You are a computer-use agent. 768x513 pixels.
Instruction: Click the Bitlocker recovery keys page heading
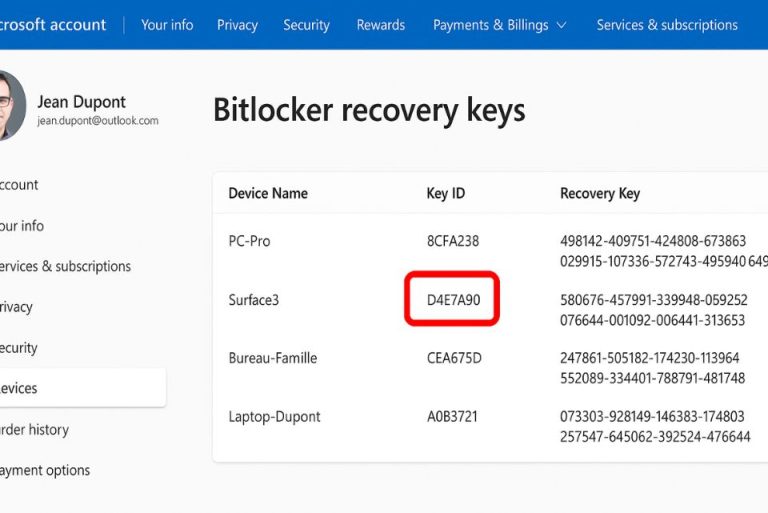point(369,110)
